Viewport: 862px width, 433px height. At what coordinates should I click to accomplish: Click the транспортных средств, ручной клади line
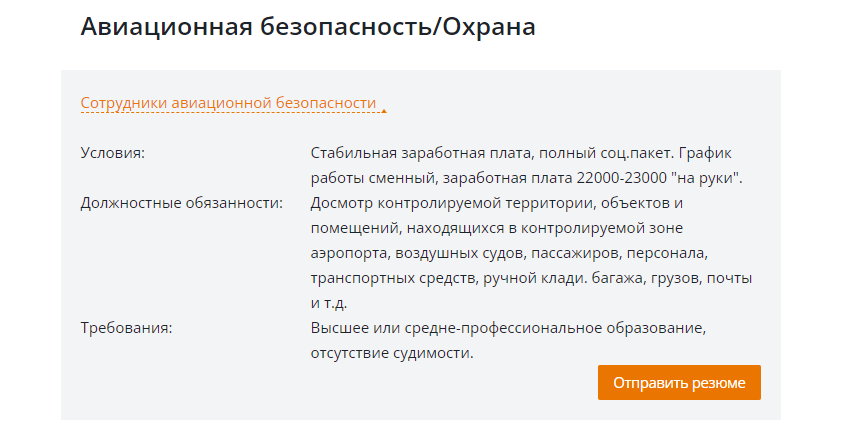coord(531,278)
